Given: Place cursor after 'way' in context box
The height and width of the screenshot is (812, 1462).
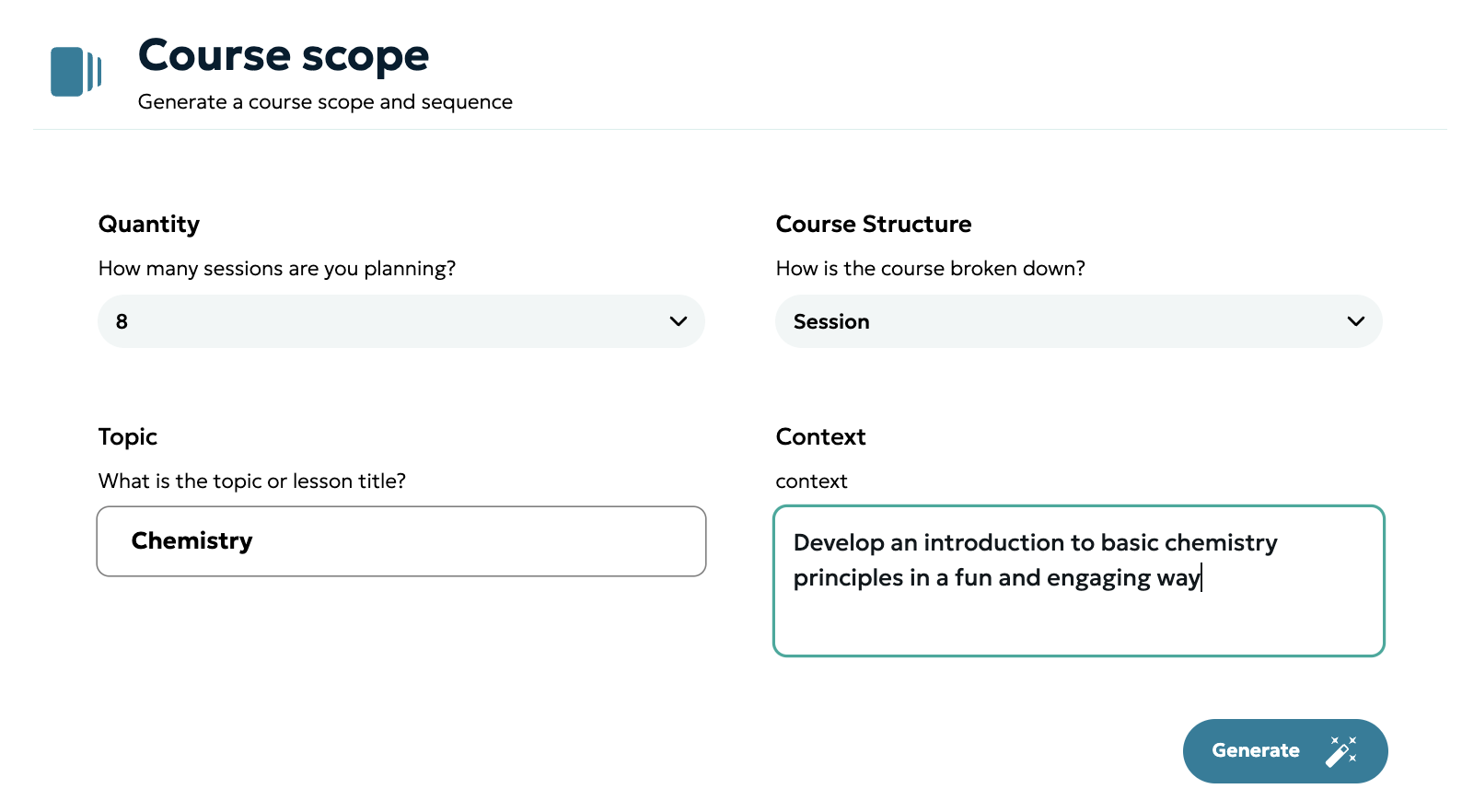Looking at the screenshot, I should (1201, 578).
